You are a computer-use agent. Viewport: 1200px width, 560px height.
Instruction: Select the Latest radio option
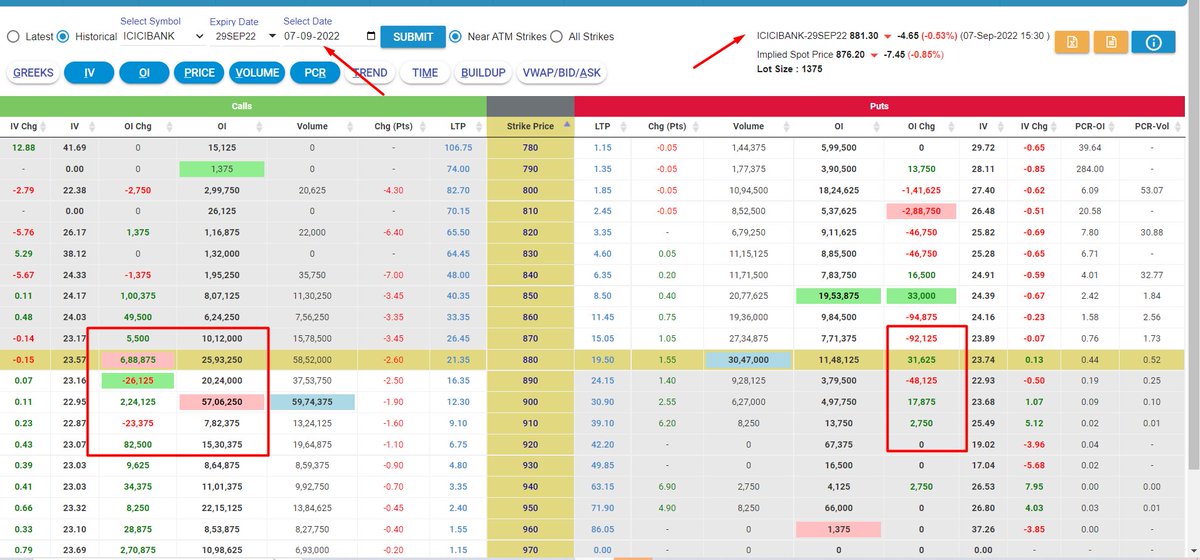[13, 37]
